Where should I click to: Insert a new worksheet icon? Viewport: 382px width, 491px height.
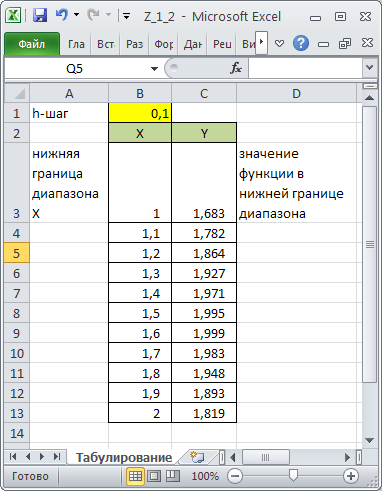tap(197, 457)
